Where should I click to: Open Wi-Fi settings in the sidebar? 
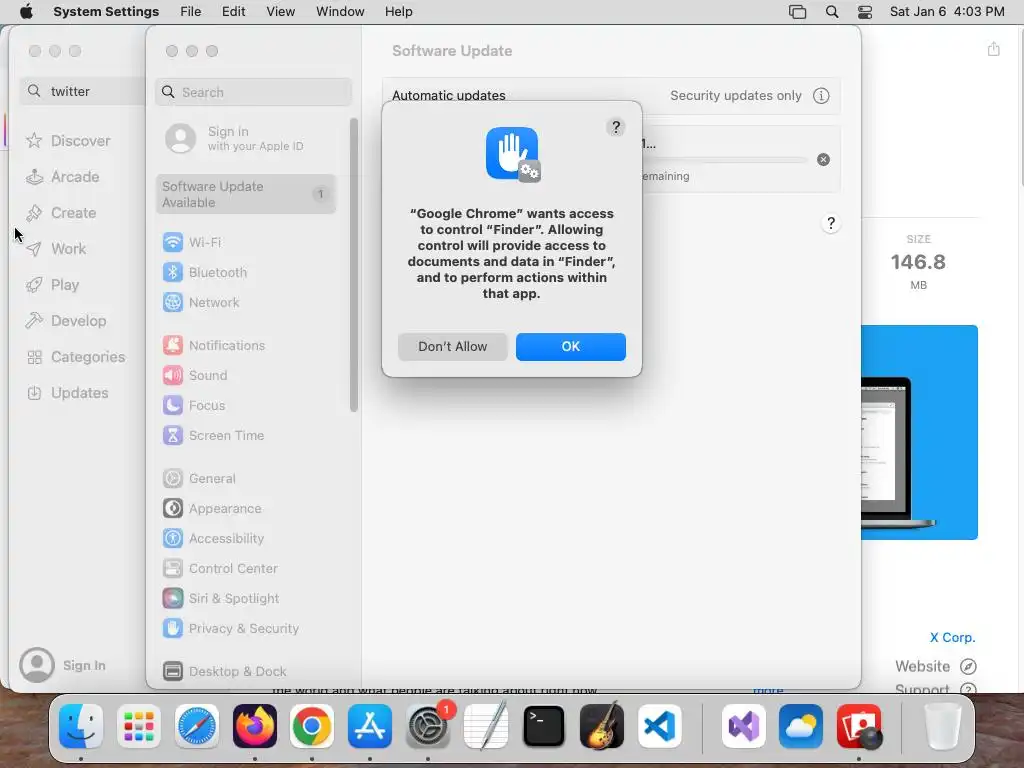click(x=246, y=242)
